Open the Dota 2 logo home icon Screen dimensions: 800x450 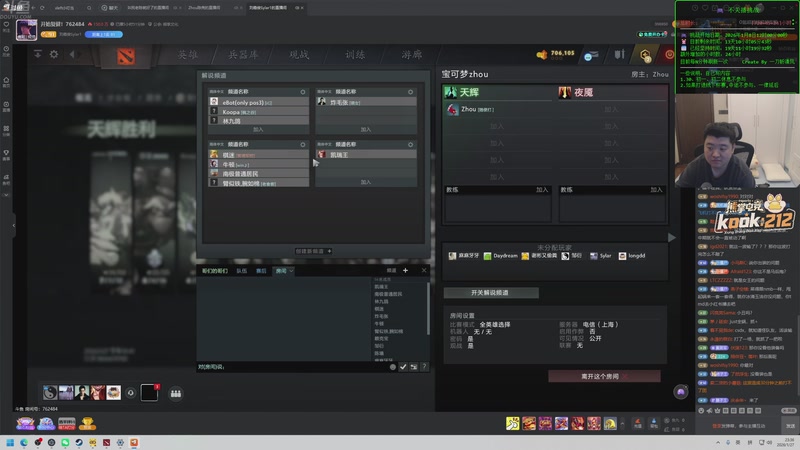(126, 56)
